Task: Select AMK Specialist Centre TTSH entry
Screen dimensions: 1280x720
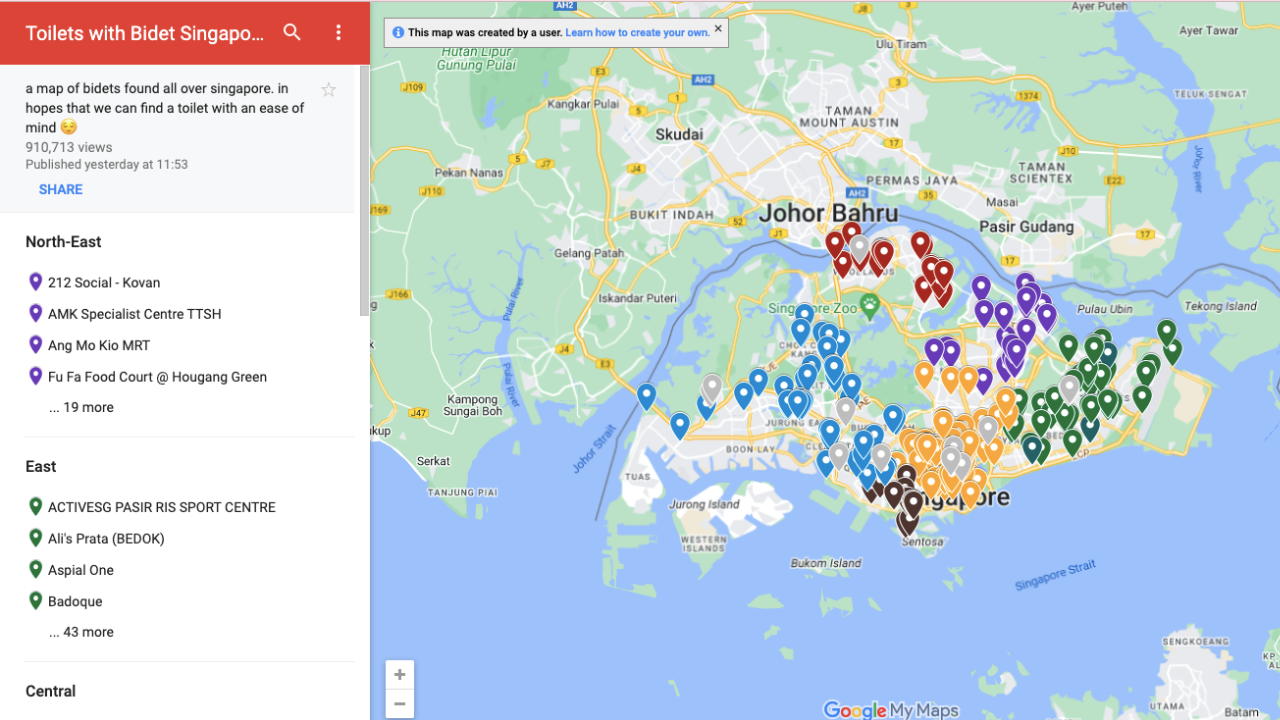Action: point(135,314)
